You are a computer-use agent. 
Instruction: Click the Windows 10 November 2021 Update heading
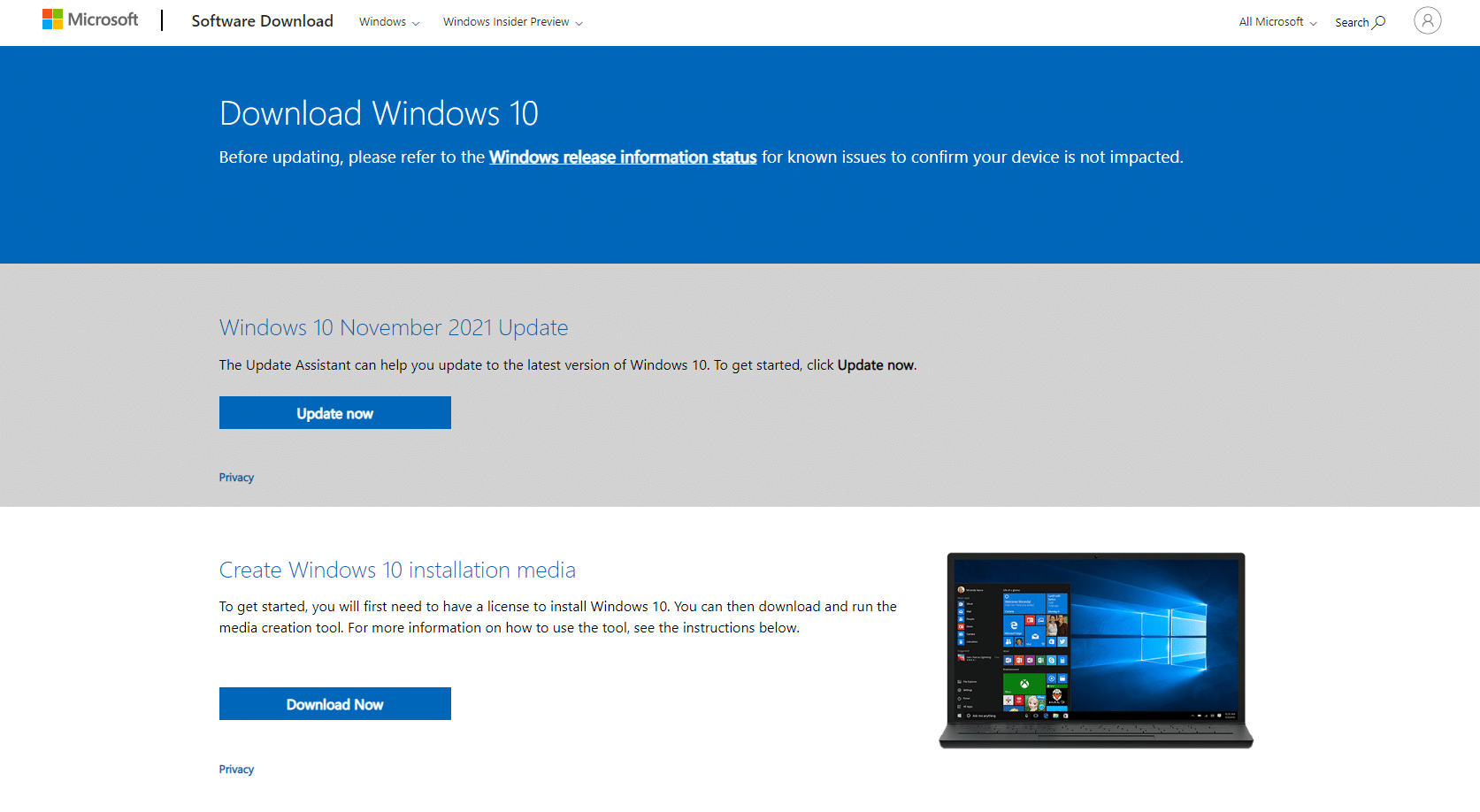point(394,328)
